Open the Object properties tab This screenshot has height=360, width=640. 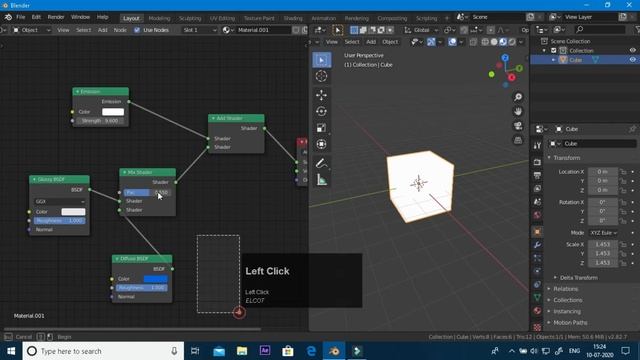[537, 232]
